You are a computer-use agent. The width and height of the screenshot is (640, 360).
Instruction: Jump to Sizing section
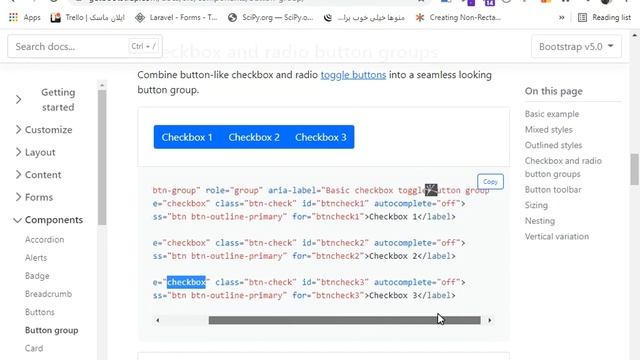click(536, 205)
